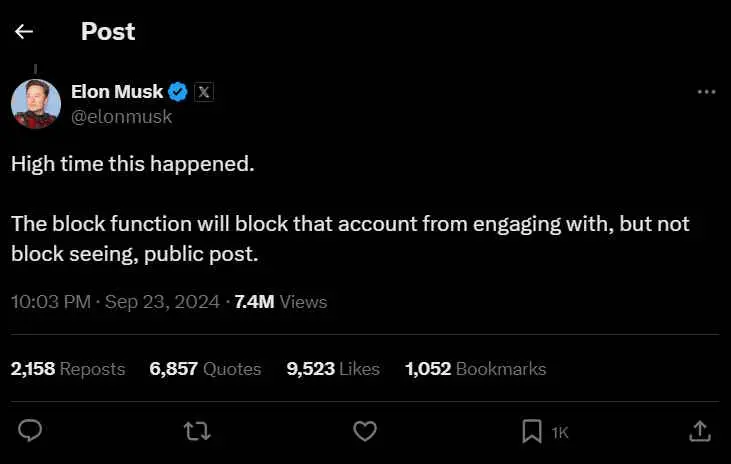Open Elon Musk's profile picture
The height and width of the screenshot is (464, 731).
click(36, 104)
